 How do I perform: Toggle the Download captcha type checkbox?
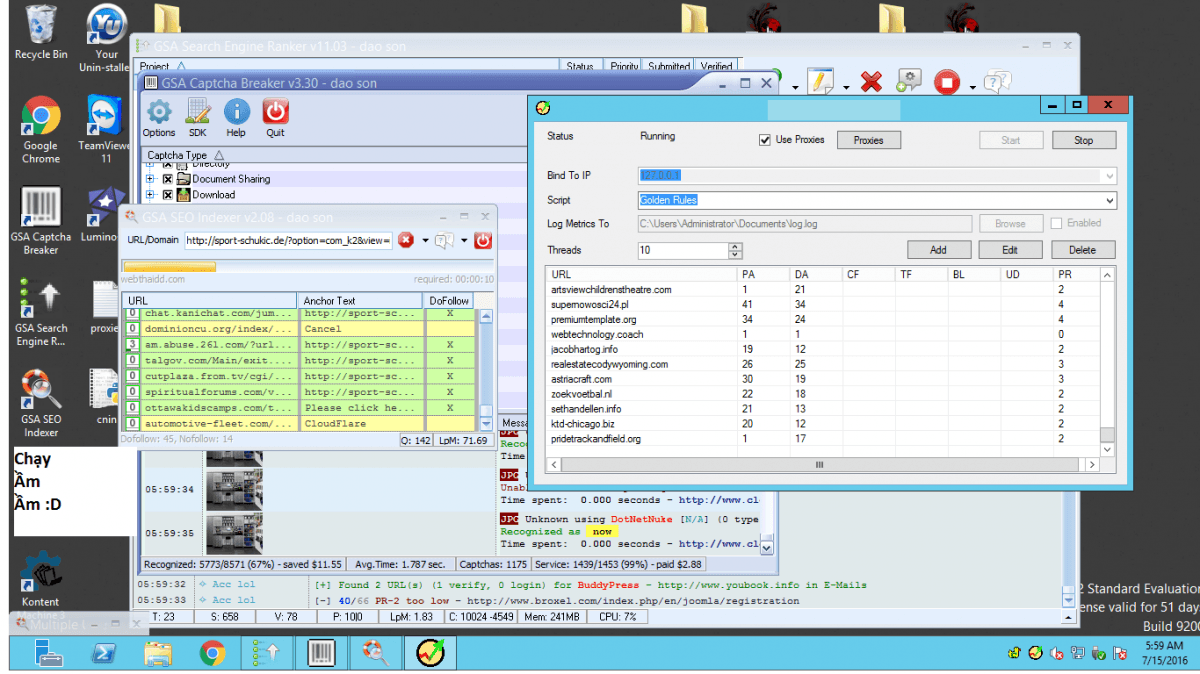pos(168,195)
